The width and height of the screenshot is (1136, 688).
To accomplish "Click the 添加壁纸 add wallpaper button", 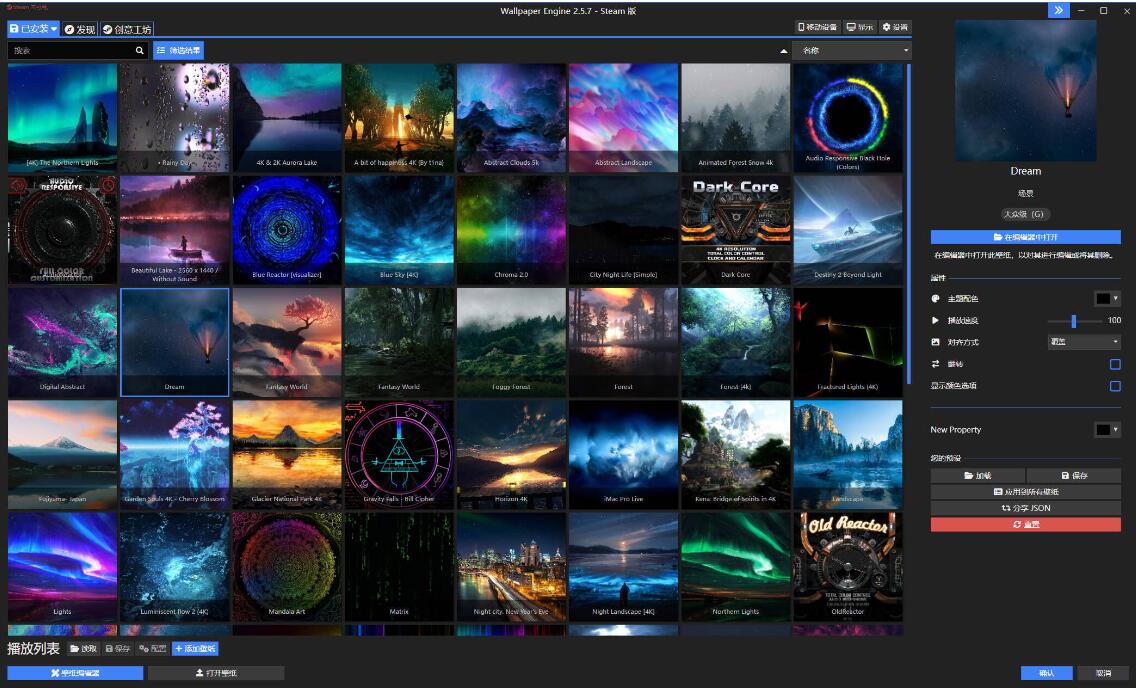I will point(195,648).
